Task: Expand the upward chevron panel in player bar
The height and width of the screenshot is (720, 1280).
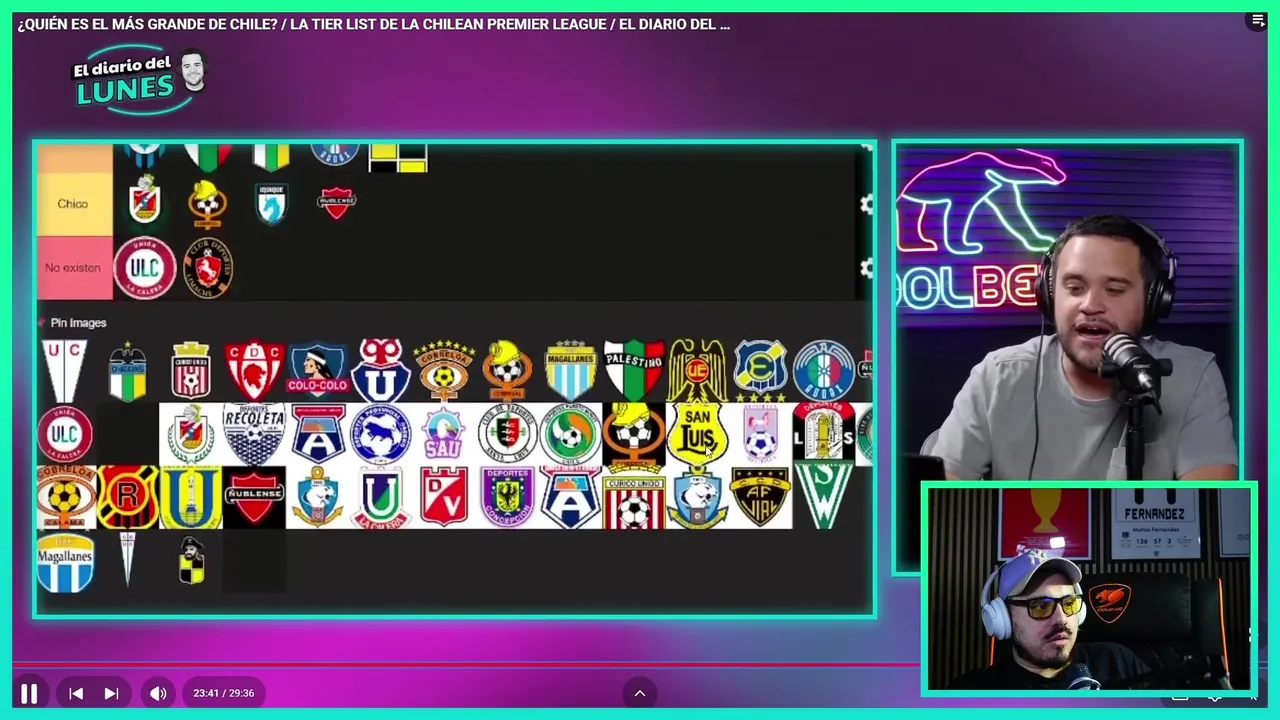Action: point(640,693)
